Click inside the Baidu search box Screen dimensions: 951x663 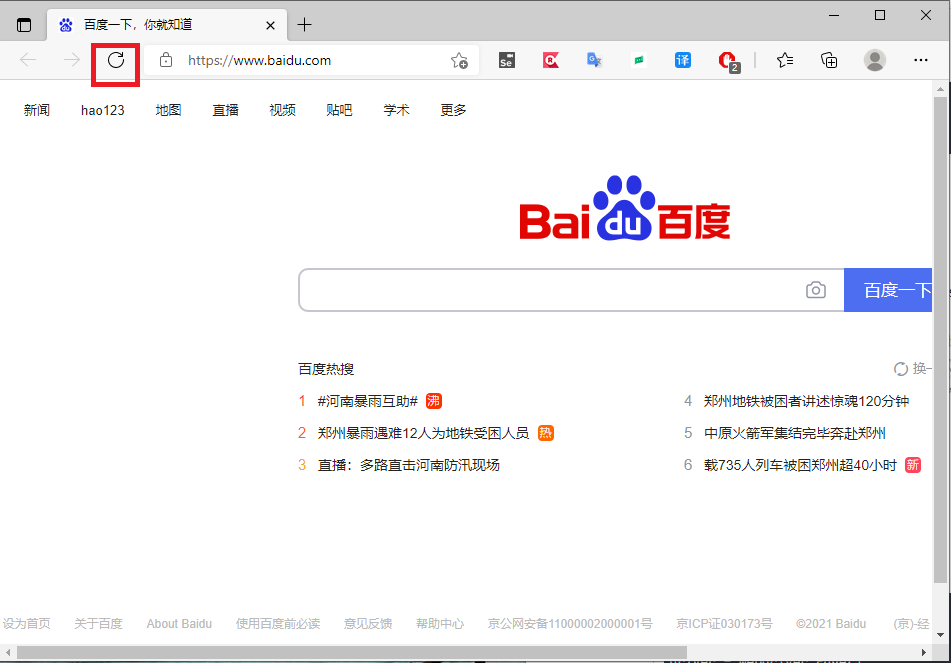click(x=550, y=290)
